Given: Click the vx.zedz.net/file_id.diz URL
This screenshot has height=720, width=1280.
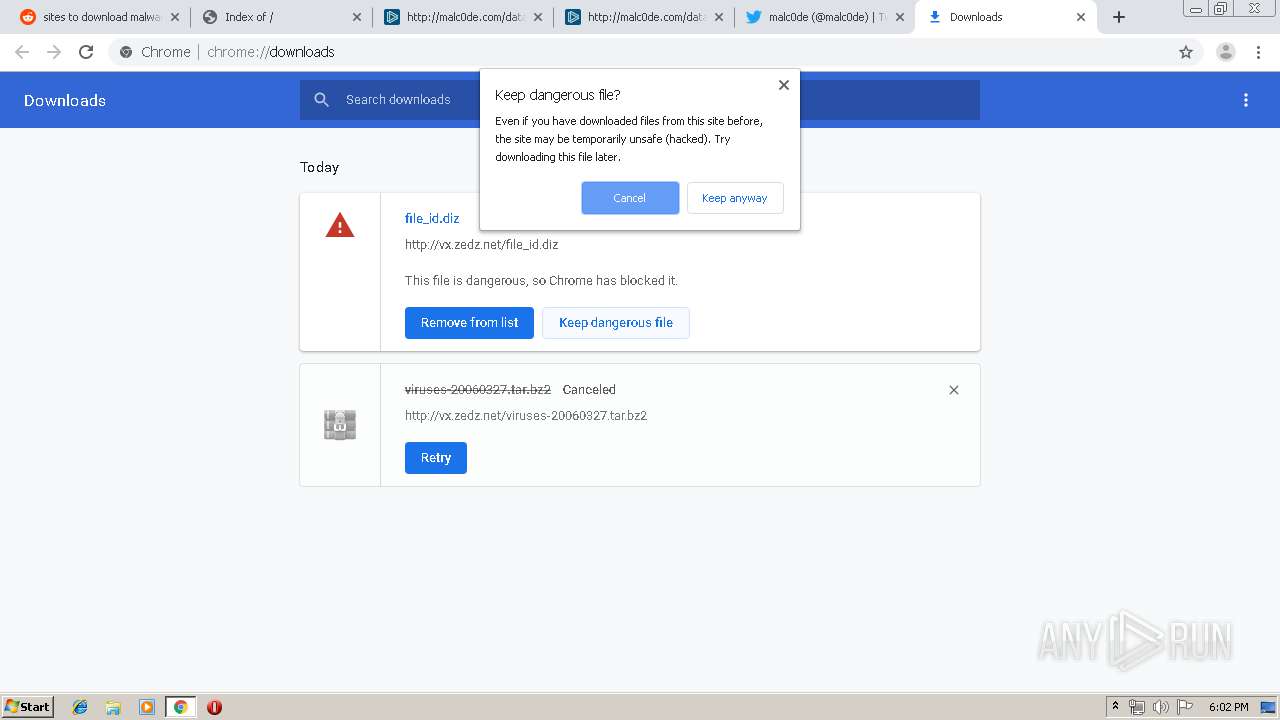Looking at the screenshot, I should coord(481,244).
